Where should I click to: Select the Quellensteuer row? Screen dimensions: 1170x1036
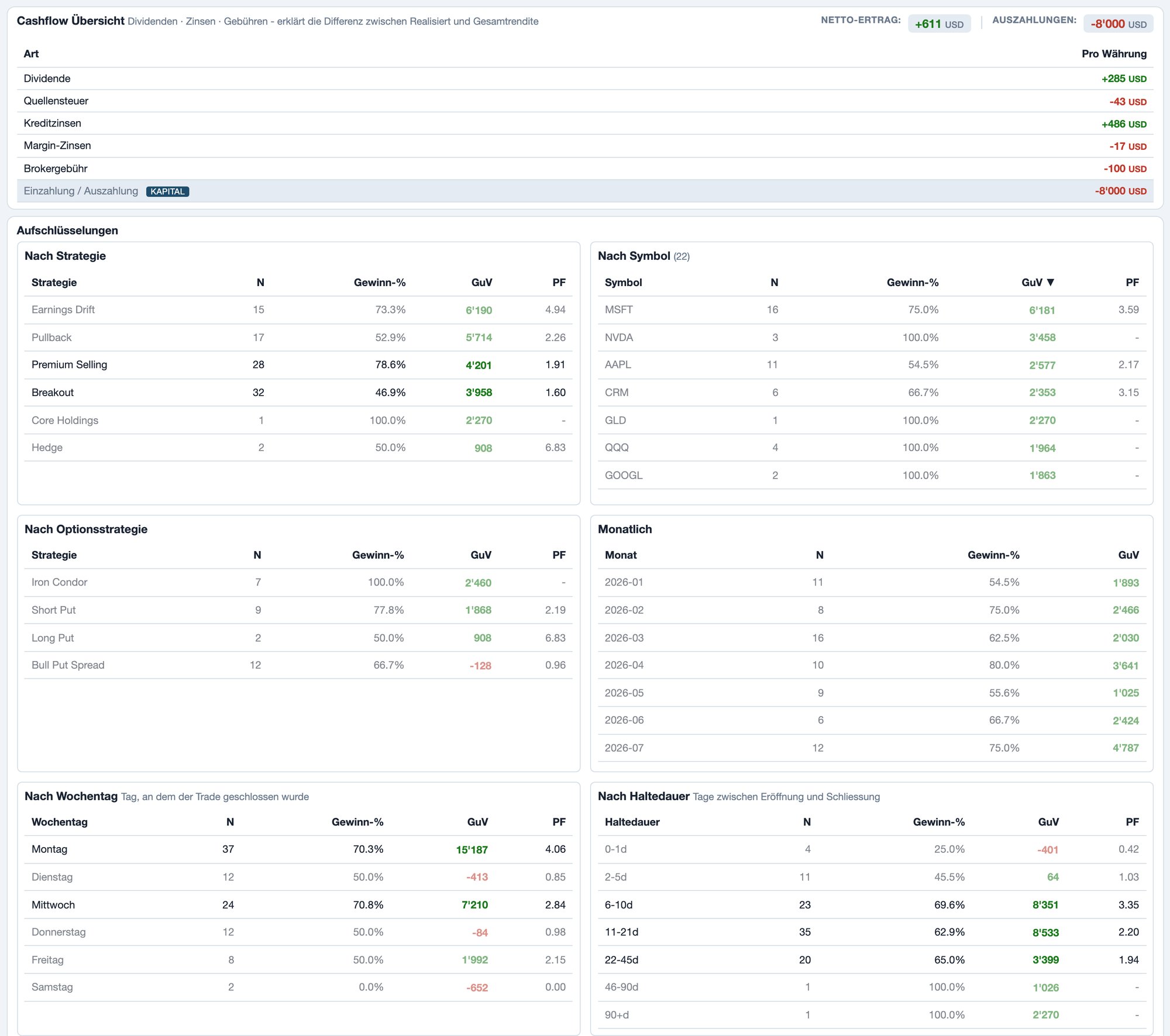click(585, 101)
